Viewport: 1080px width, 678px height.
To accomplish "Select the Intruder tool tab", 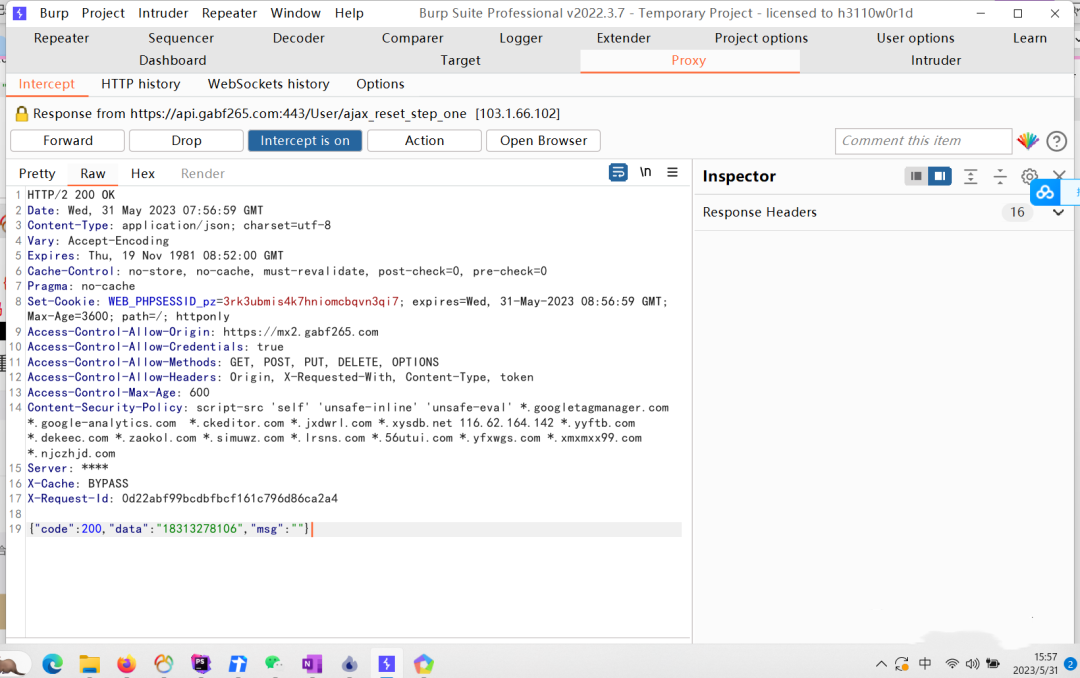I will pyautogui.click(x=935, y=61).
